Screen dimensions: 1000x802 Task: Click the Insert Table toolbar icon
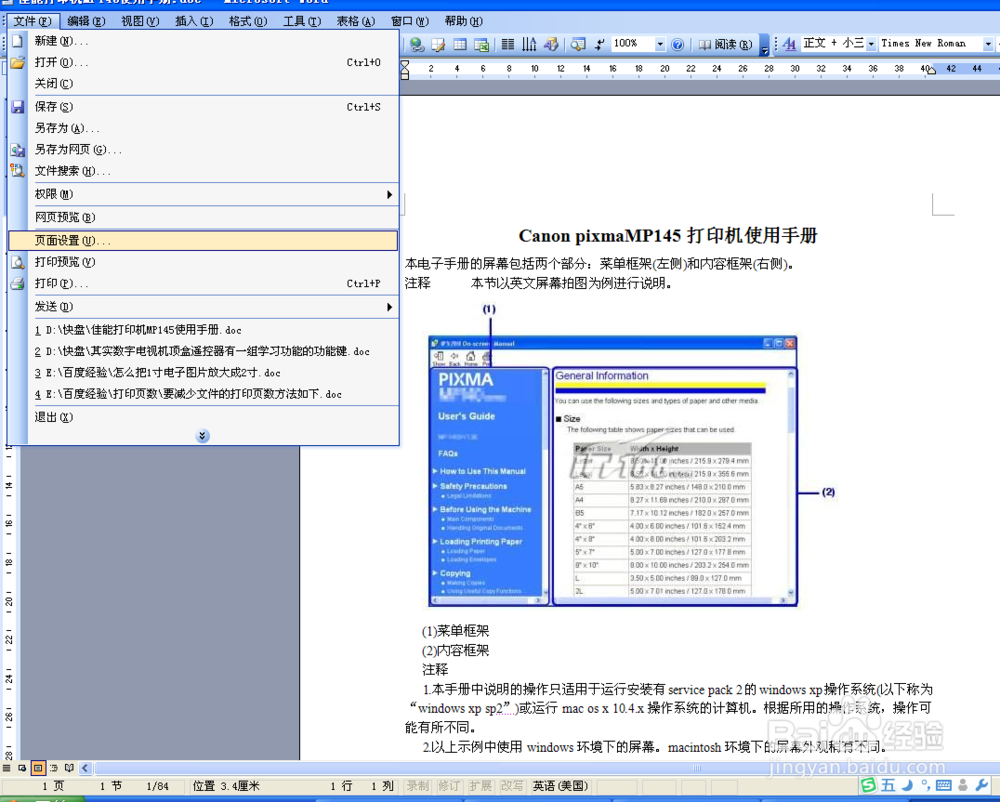point(460,44)
